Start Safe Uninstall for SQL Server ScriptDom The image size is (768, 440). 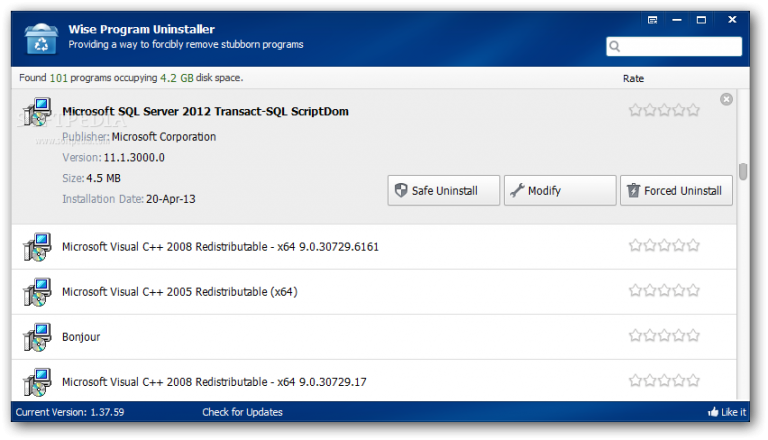[444, 191]
